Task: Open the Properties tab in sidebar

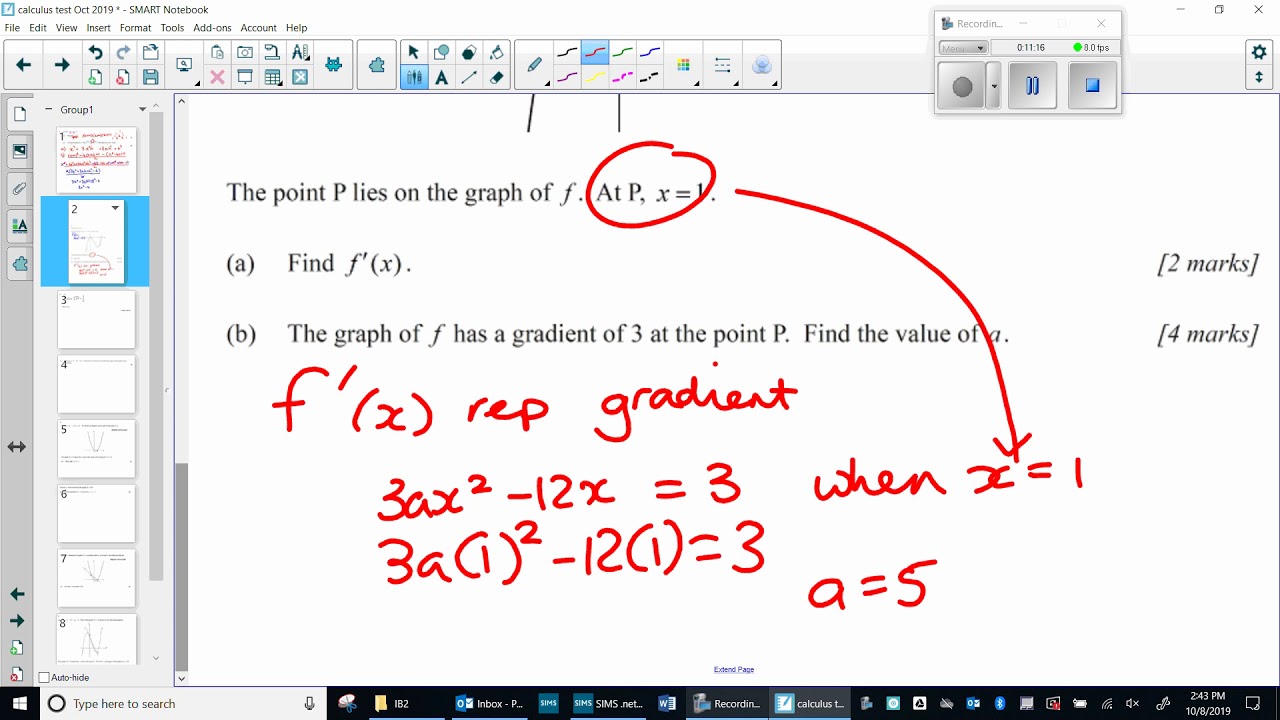Action: [x=19, y=226]
